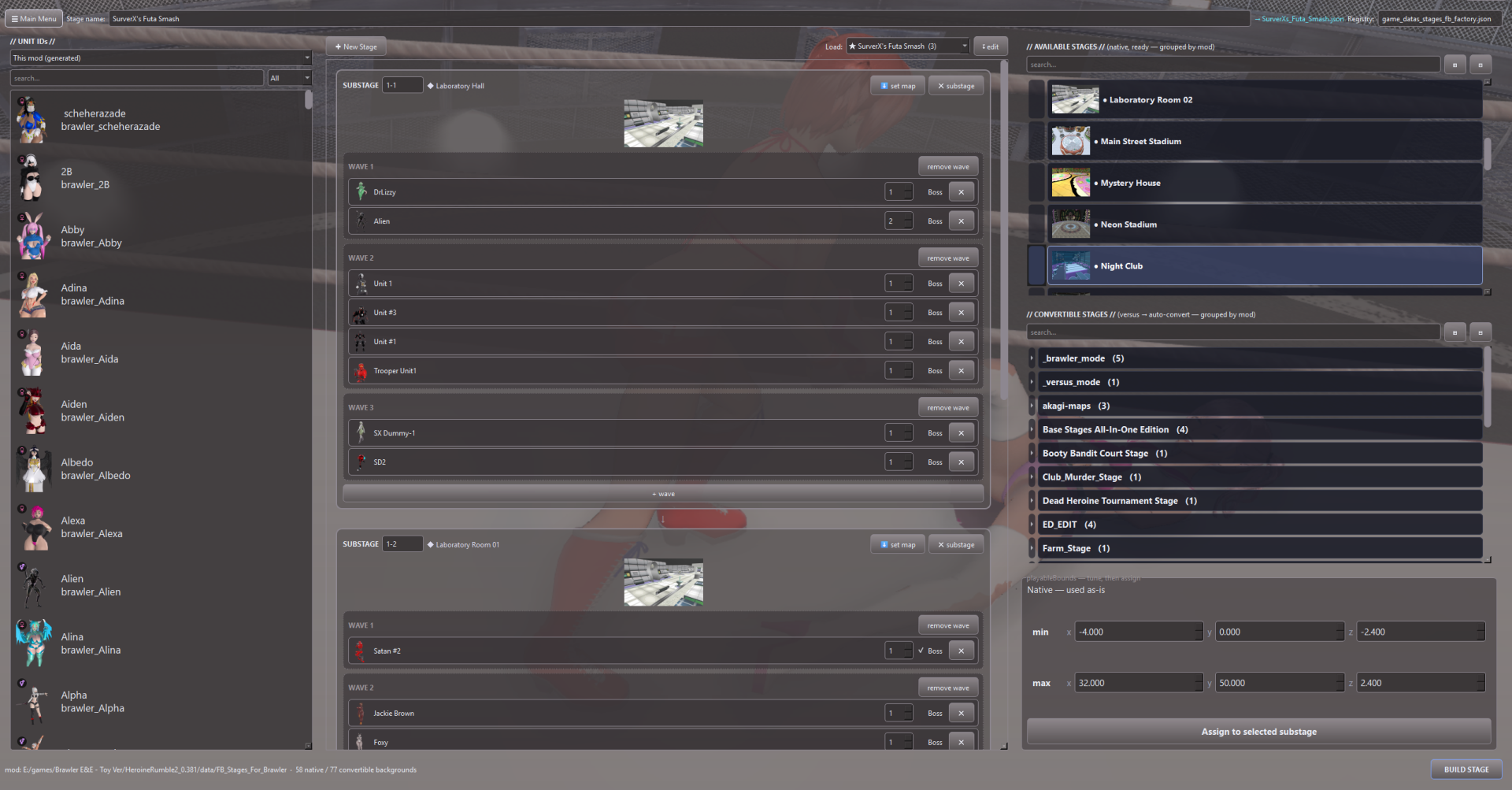This screenshot has width=1512, height=790.
Task: Delete Unit 1 from Wave 2
Action: (x=961, y=284)
